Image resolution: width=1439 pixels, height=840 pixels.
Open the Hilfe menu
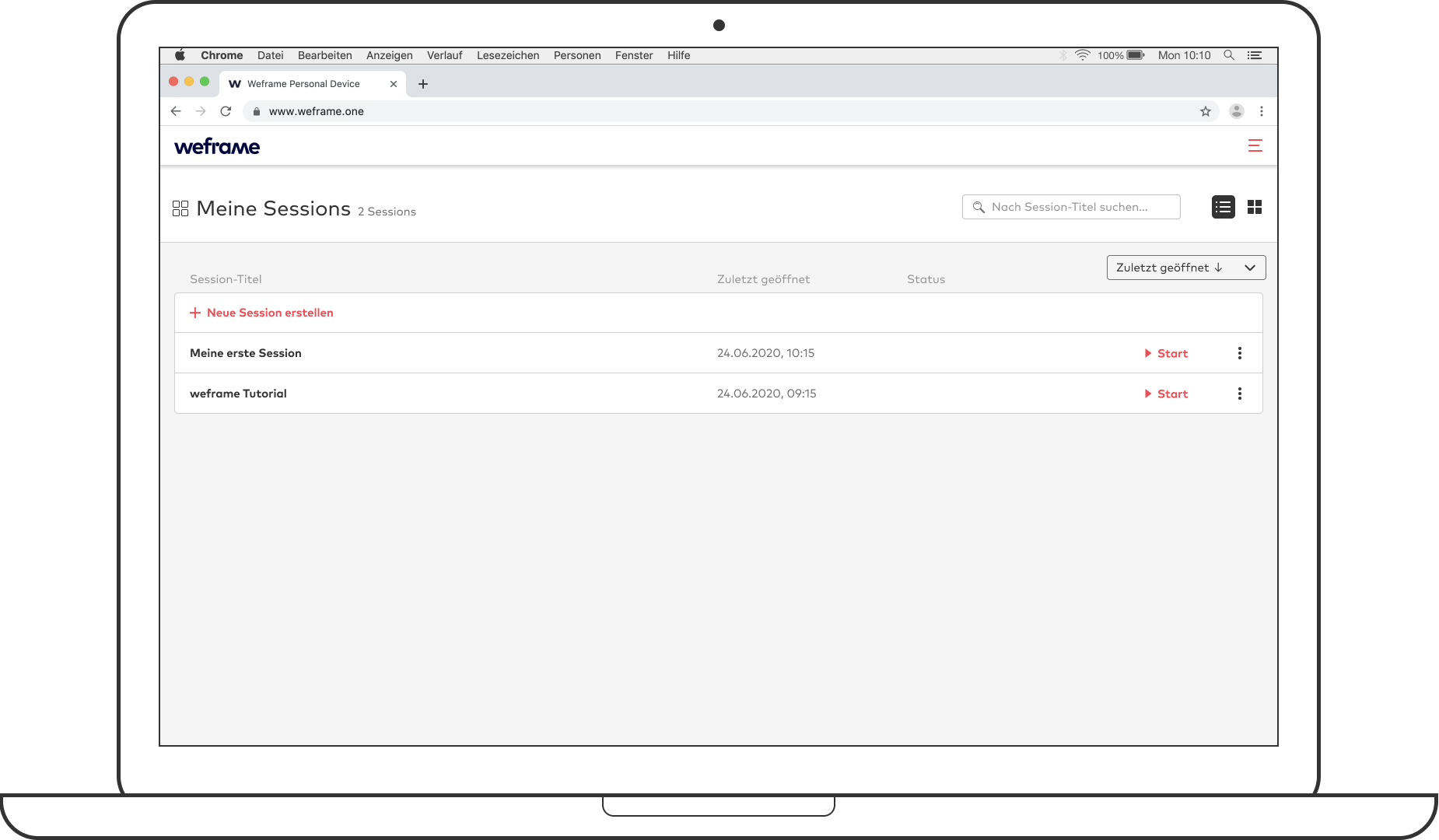click(x=679, y=55)
